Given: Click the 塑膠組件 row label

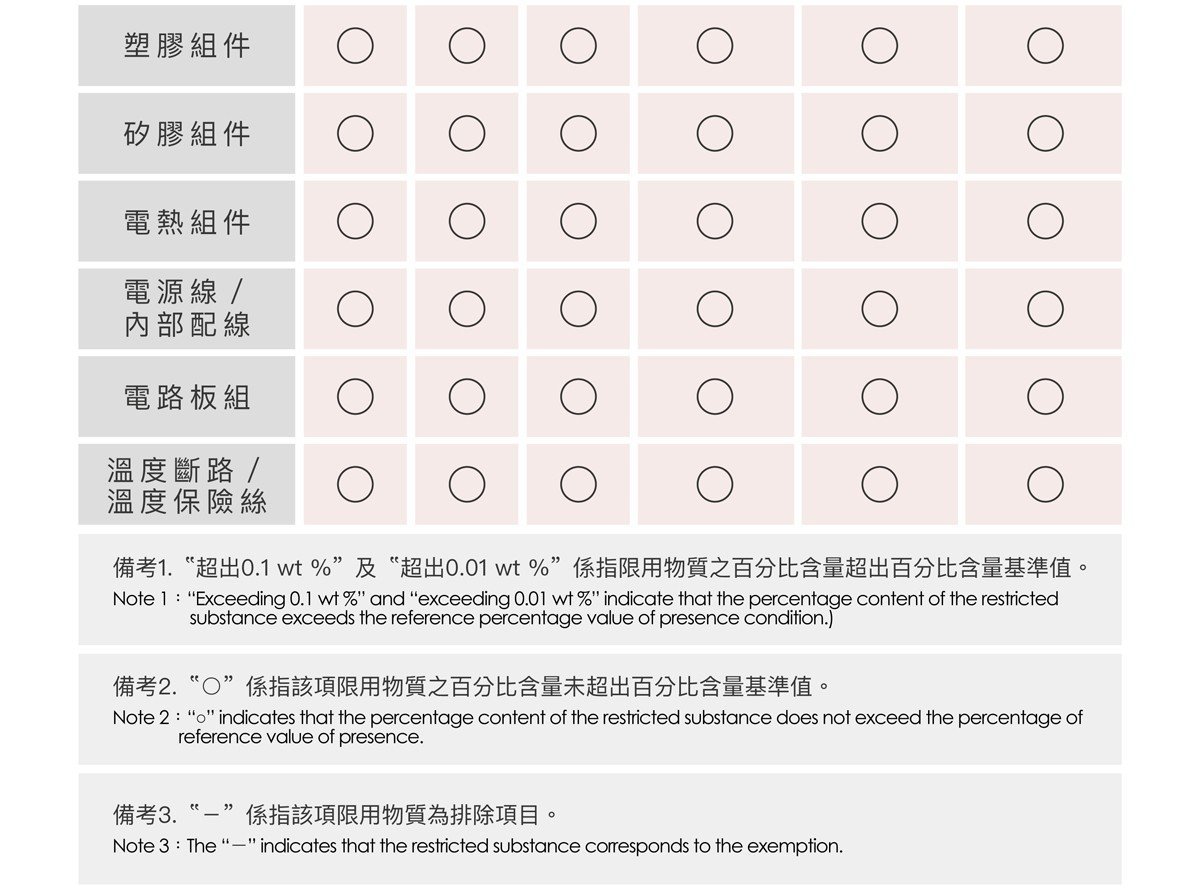Looking at the screenshot, I should pyautogui.click(x=187, y=46).
